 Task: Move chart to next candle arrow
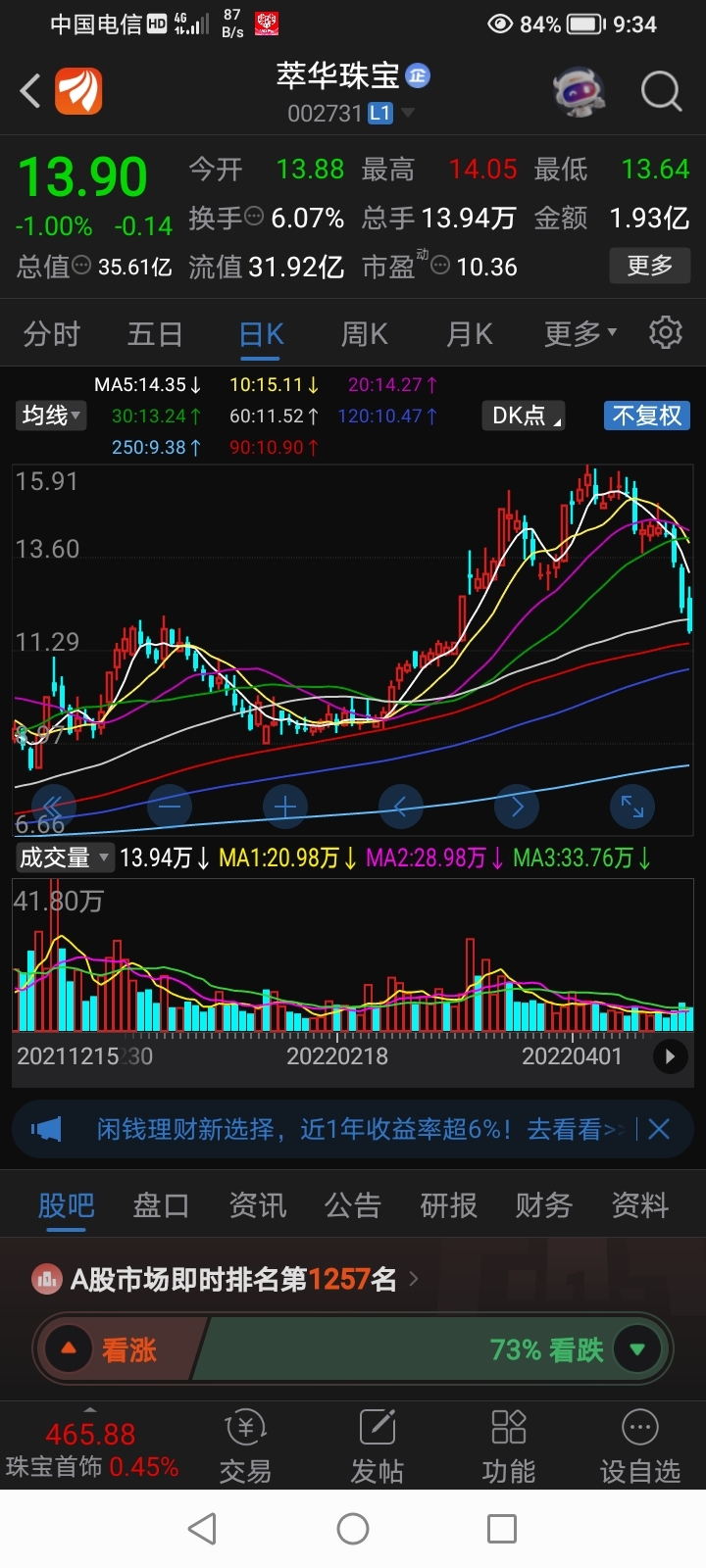pos(517,808)
